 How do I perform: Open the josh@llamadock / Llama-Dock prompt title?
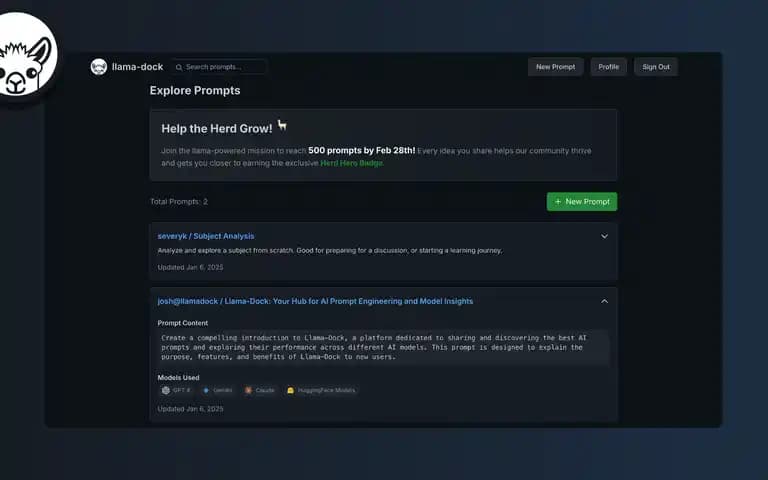[x=315, y=301]
